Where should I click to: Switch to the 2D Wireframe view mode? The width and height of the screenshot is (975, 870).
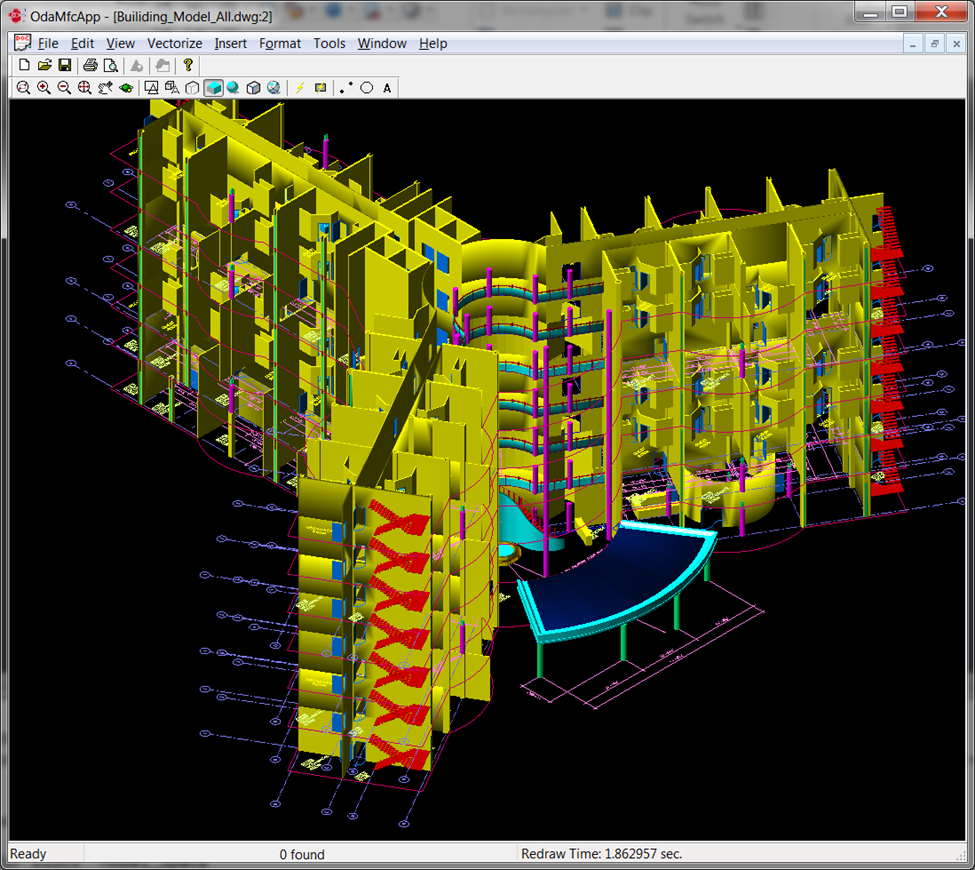(152, 87)
